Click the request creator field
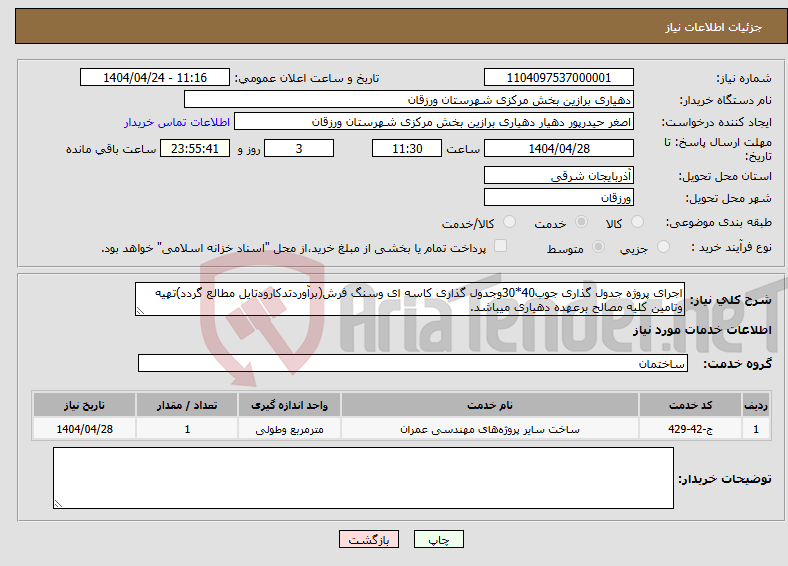The width and height of the screenshot is (788, 566). click(x=434, y=122)
